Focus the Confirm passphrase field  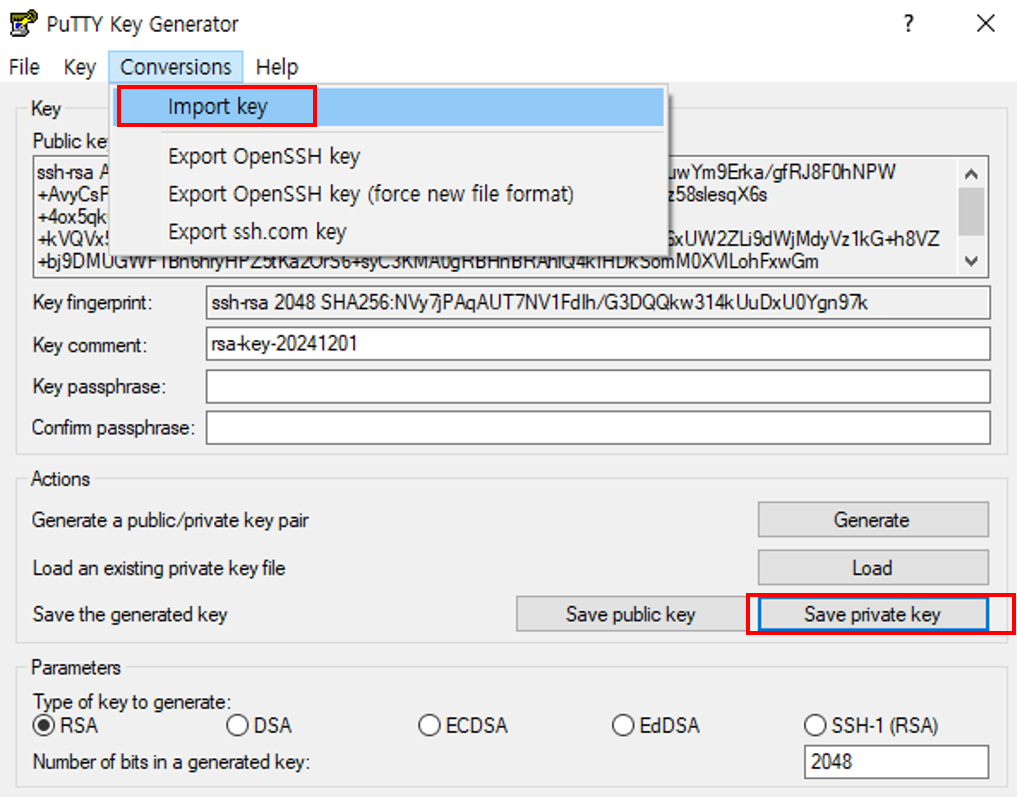(x=597, y=428)
